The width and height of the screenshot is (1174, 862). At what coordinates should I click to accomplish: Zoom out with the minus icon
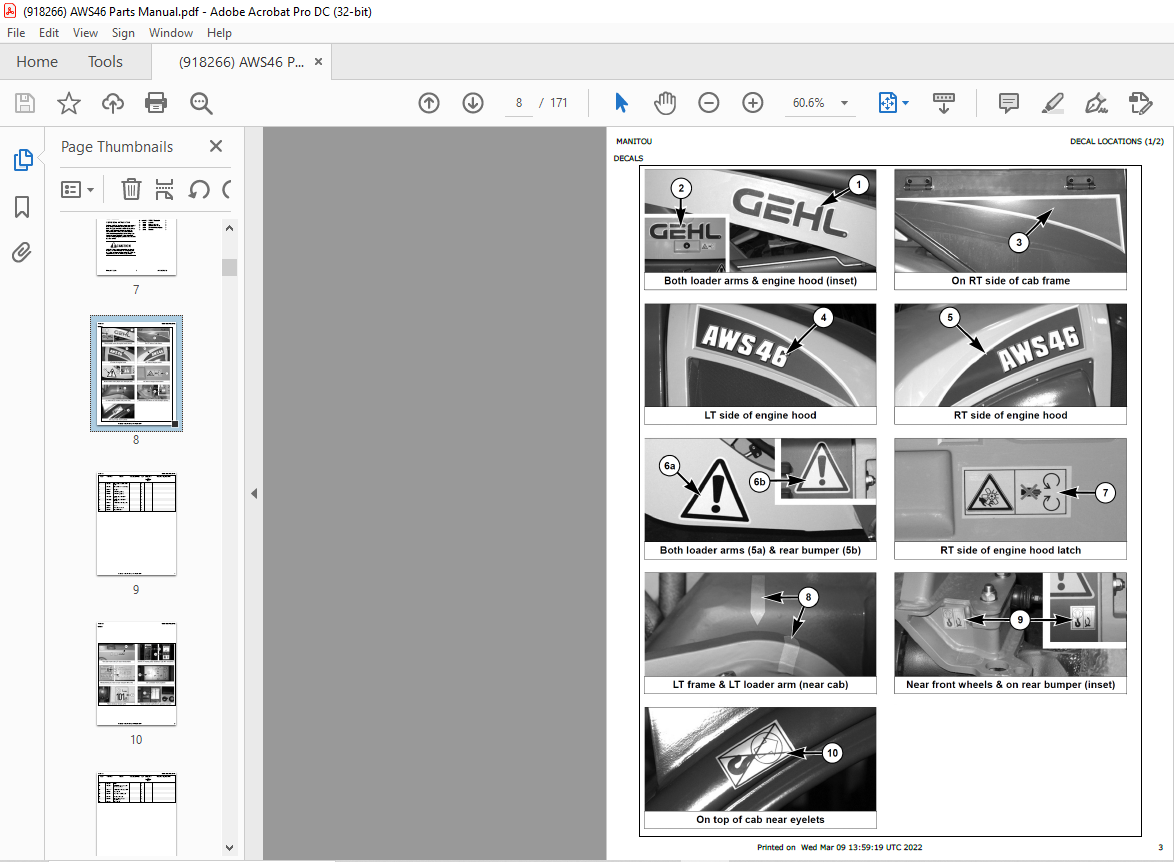point(708,103)
